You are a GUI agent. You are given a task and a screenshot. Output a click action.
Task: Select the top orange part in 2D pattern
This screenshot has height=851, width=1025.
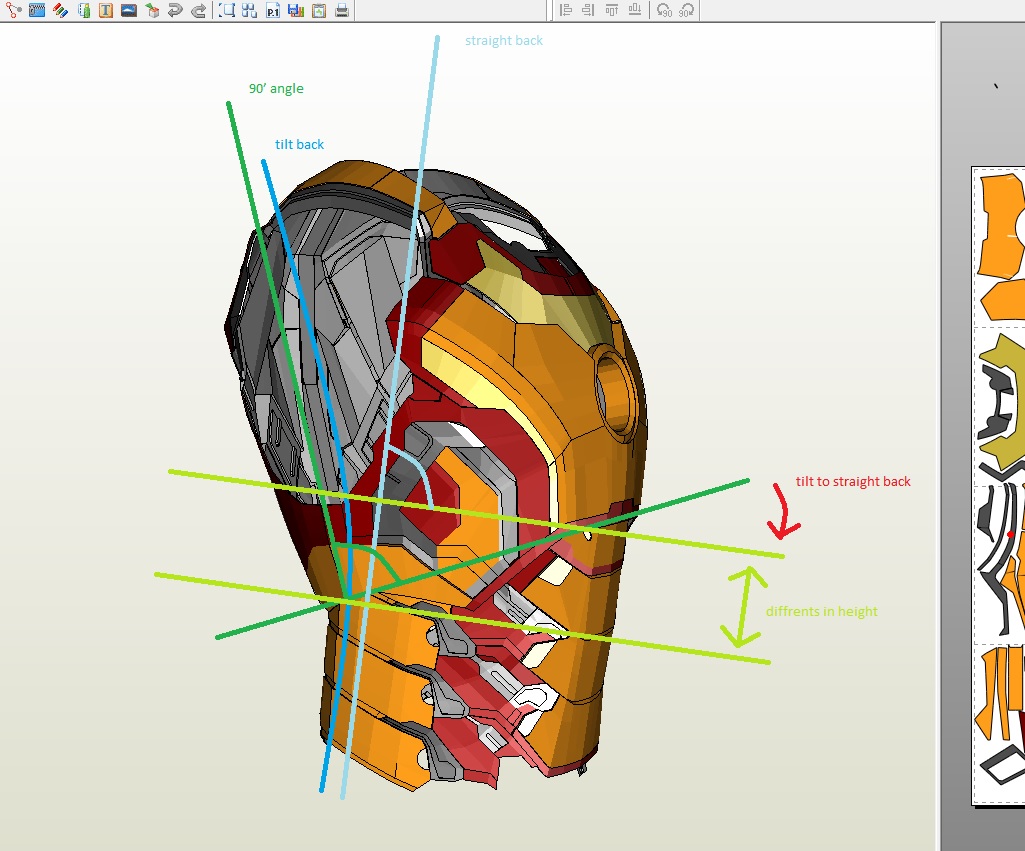pos(1001,225)
